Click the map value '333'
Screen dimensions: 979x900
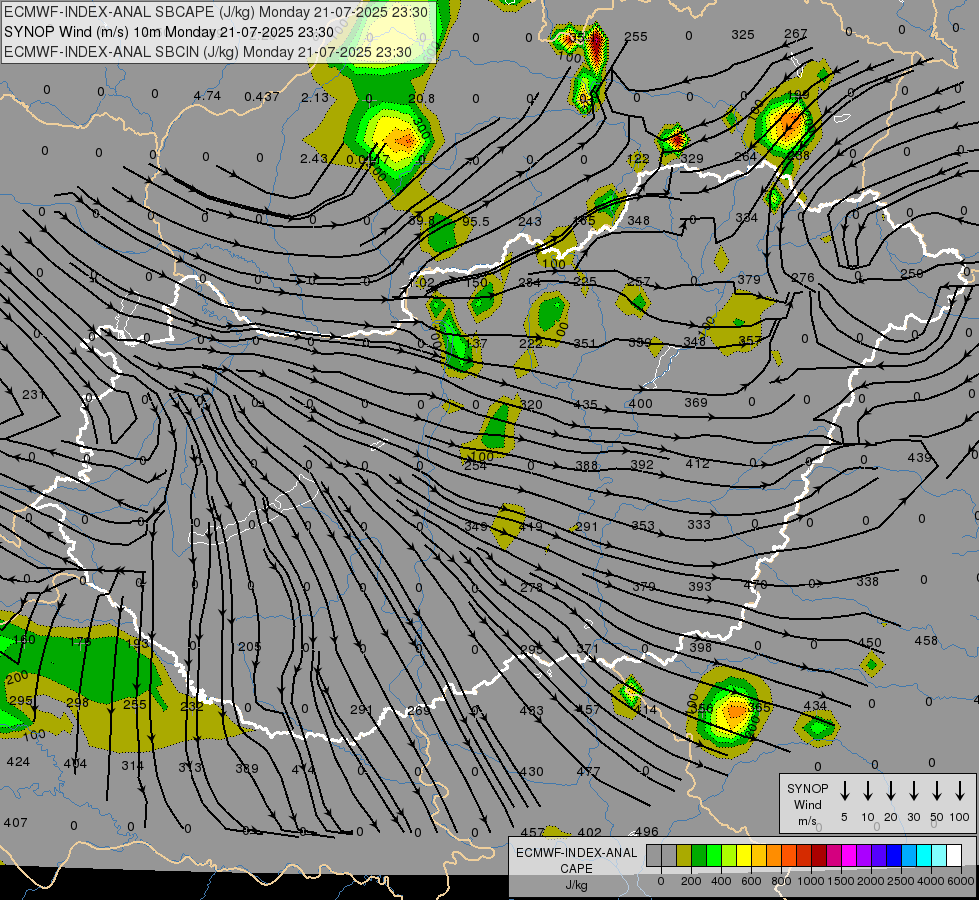click(x=699, y=525)
